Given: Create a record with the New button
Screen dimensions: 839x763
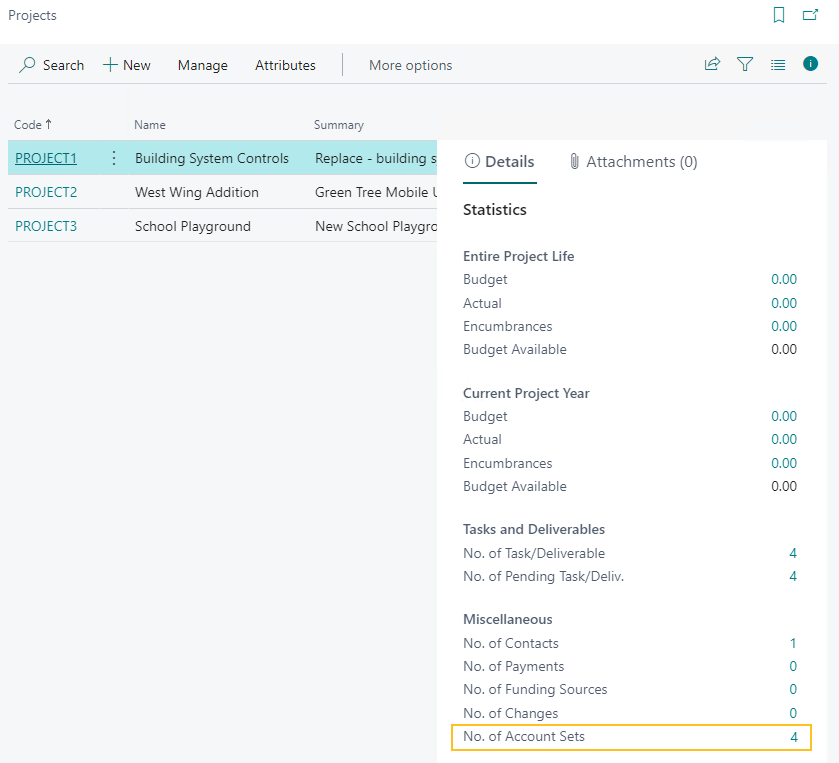Looking at the screenshot, I should click(x=126, y=64).
